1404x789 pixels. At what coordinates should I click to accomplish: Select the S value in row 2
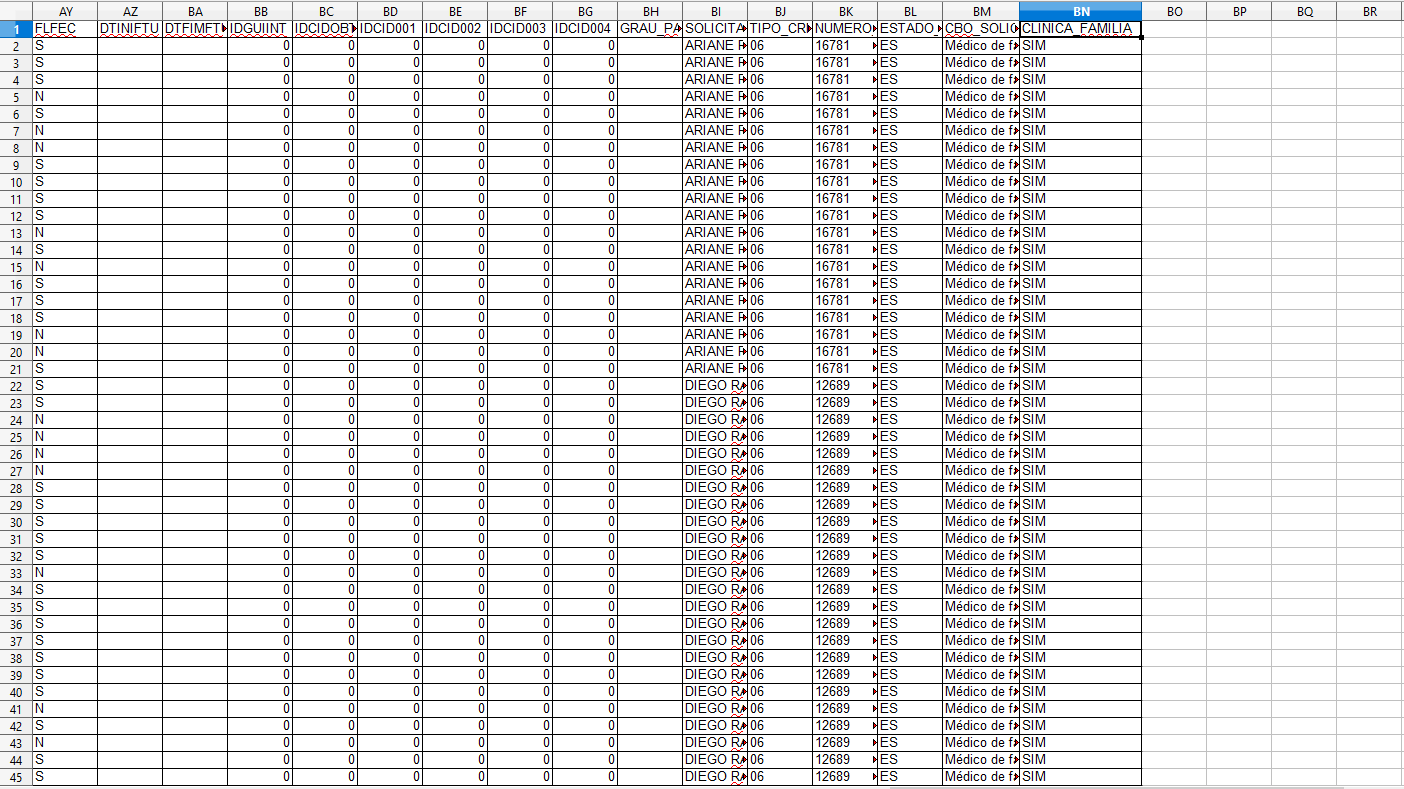pyautogui.click(x=65, y=46)
